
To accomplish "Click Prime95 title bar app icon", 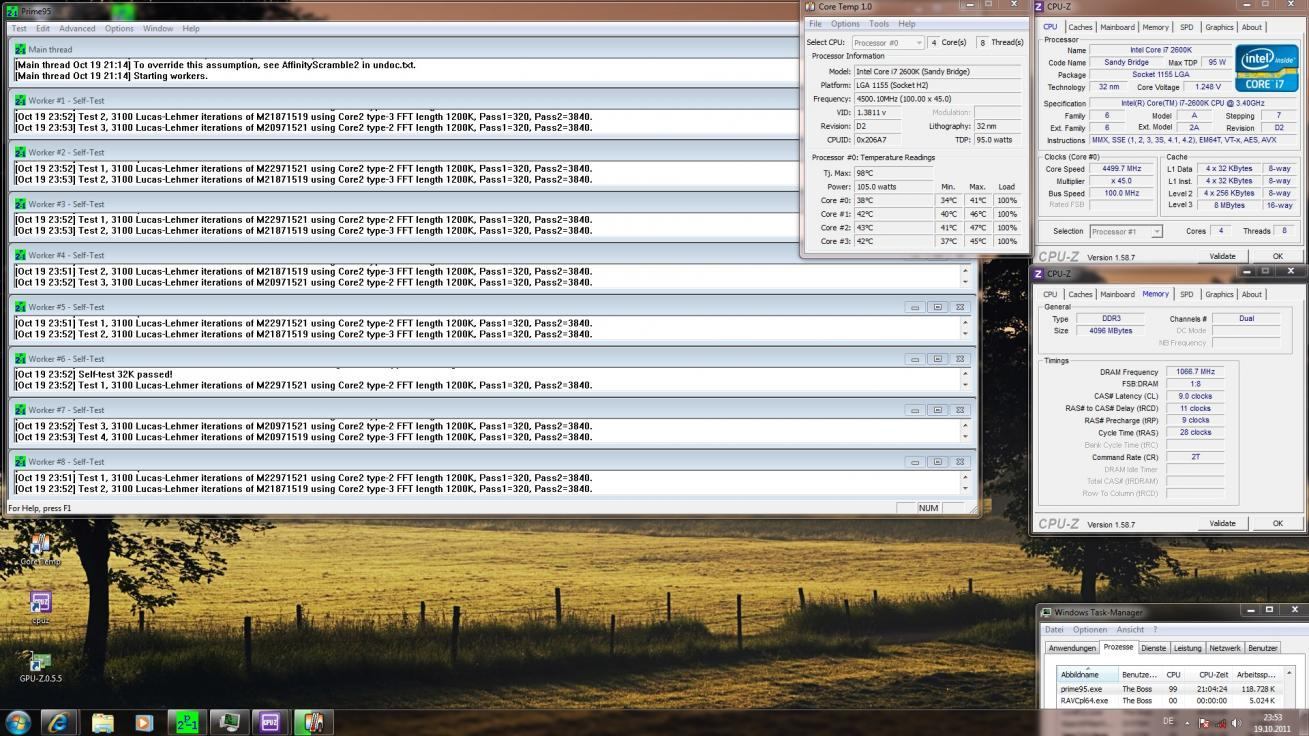I will 13,11.
